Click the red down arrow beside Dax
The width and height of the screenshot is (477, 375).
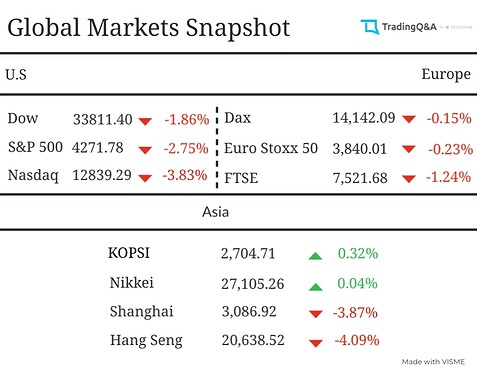(x=409, y=119)
